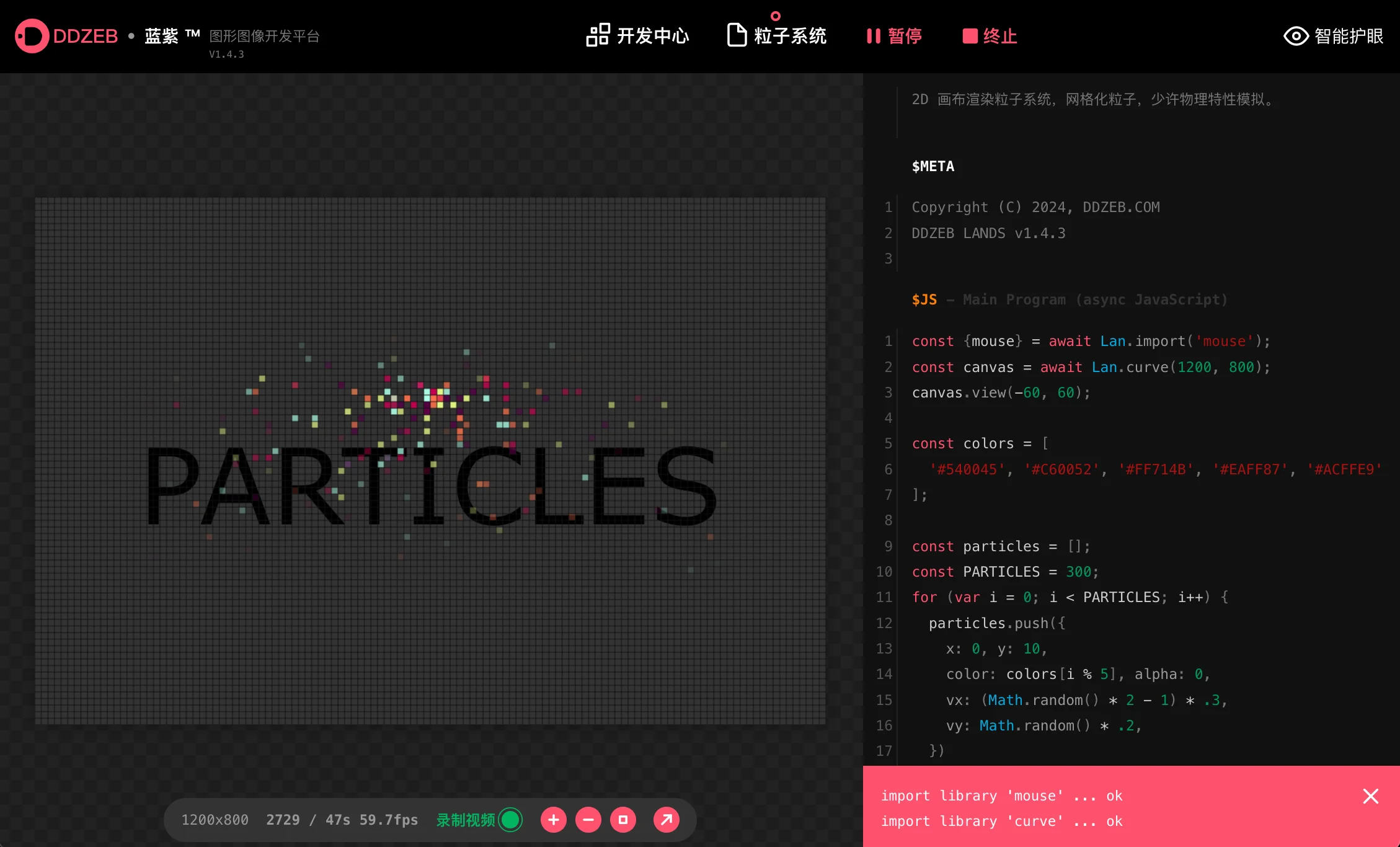
Task: Click the 'canvas.view(-60, 60);' code line
Action: point(1001,392)
